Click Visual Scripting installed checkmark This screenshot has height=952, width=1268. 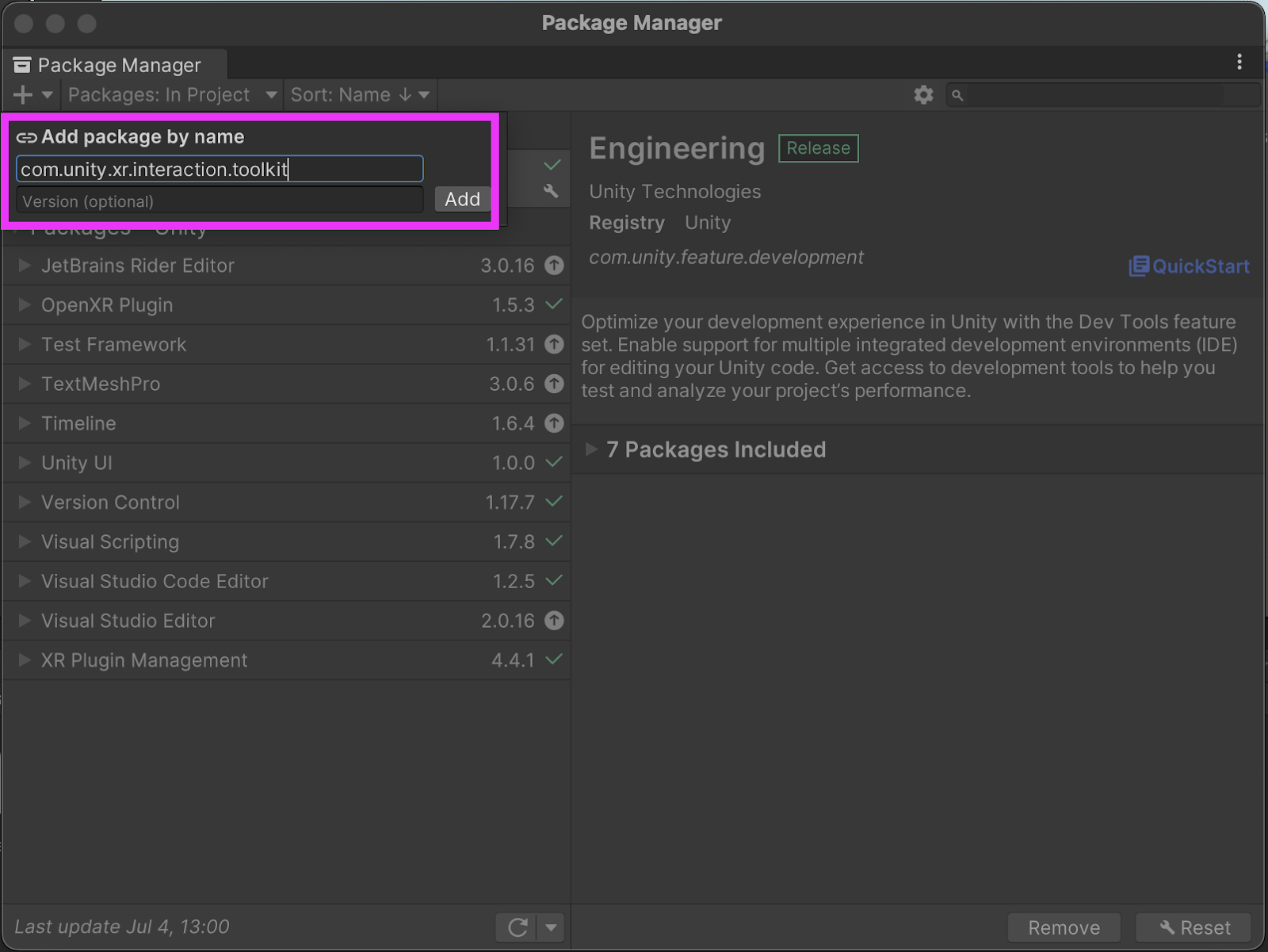(554, 541)
